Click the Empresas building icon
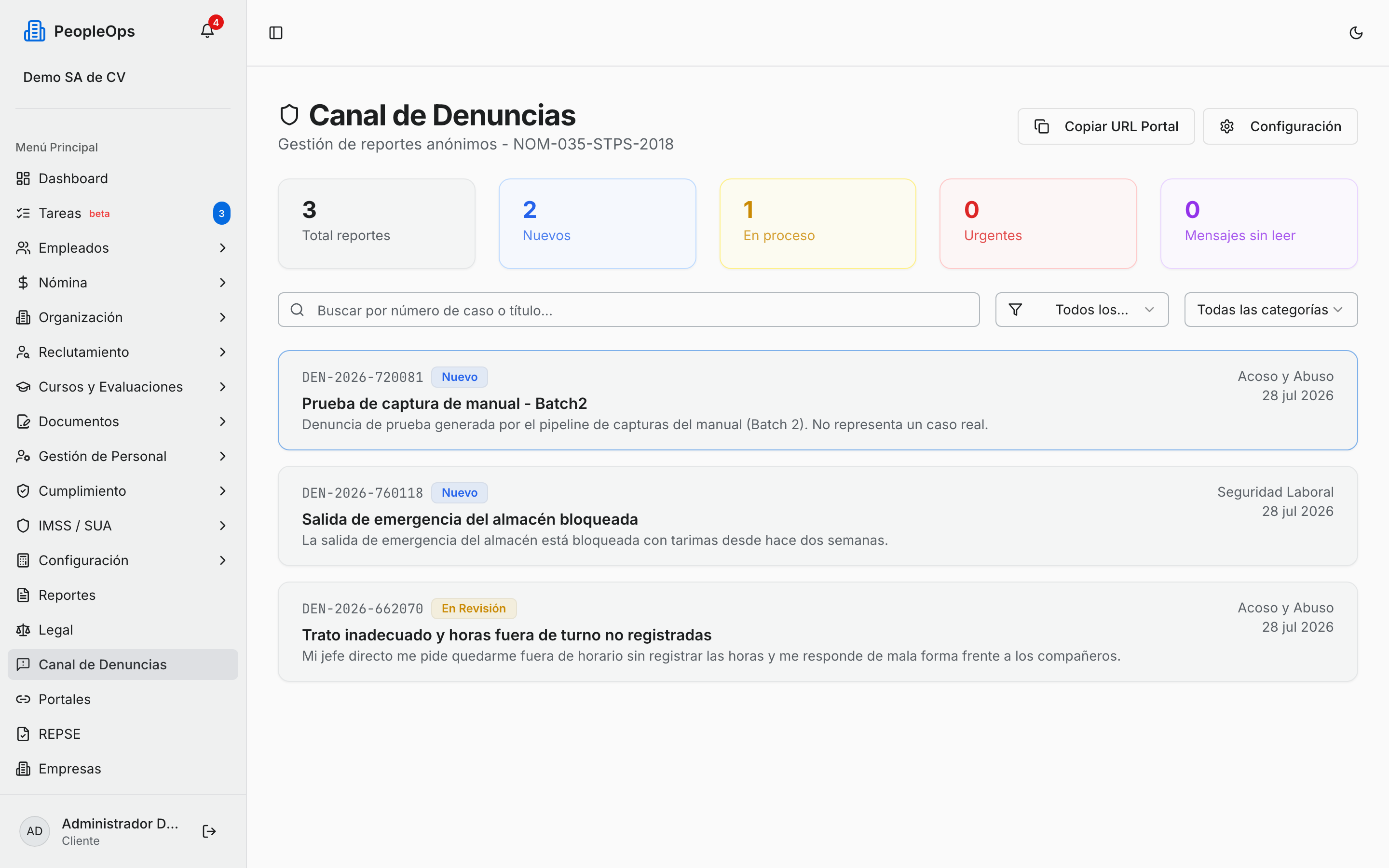The height and width of the screenshot is (868, 1389). coord(23,769)
